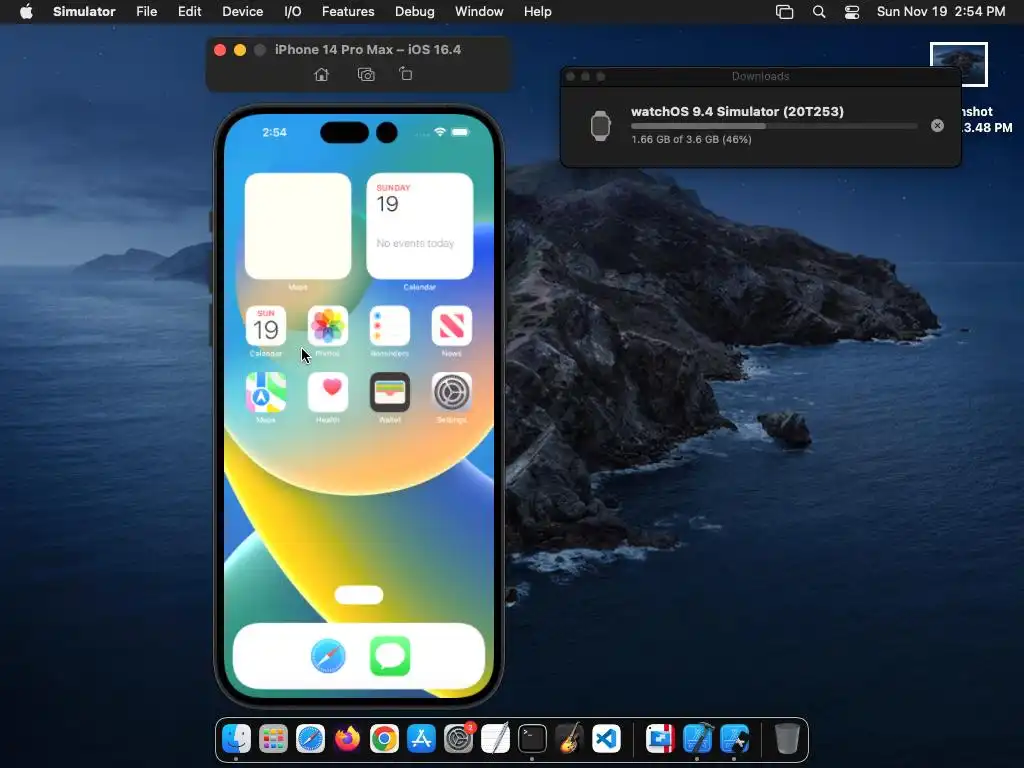
Task: Open Launchpad from the Mac dock
Action: [273, 739]
